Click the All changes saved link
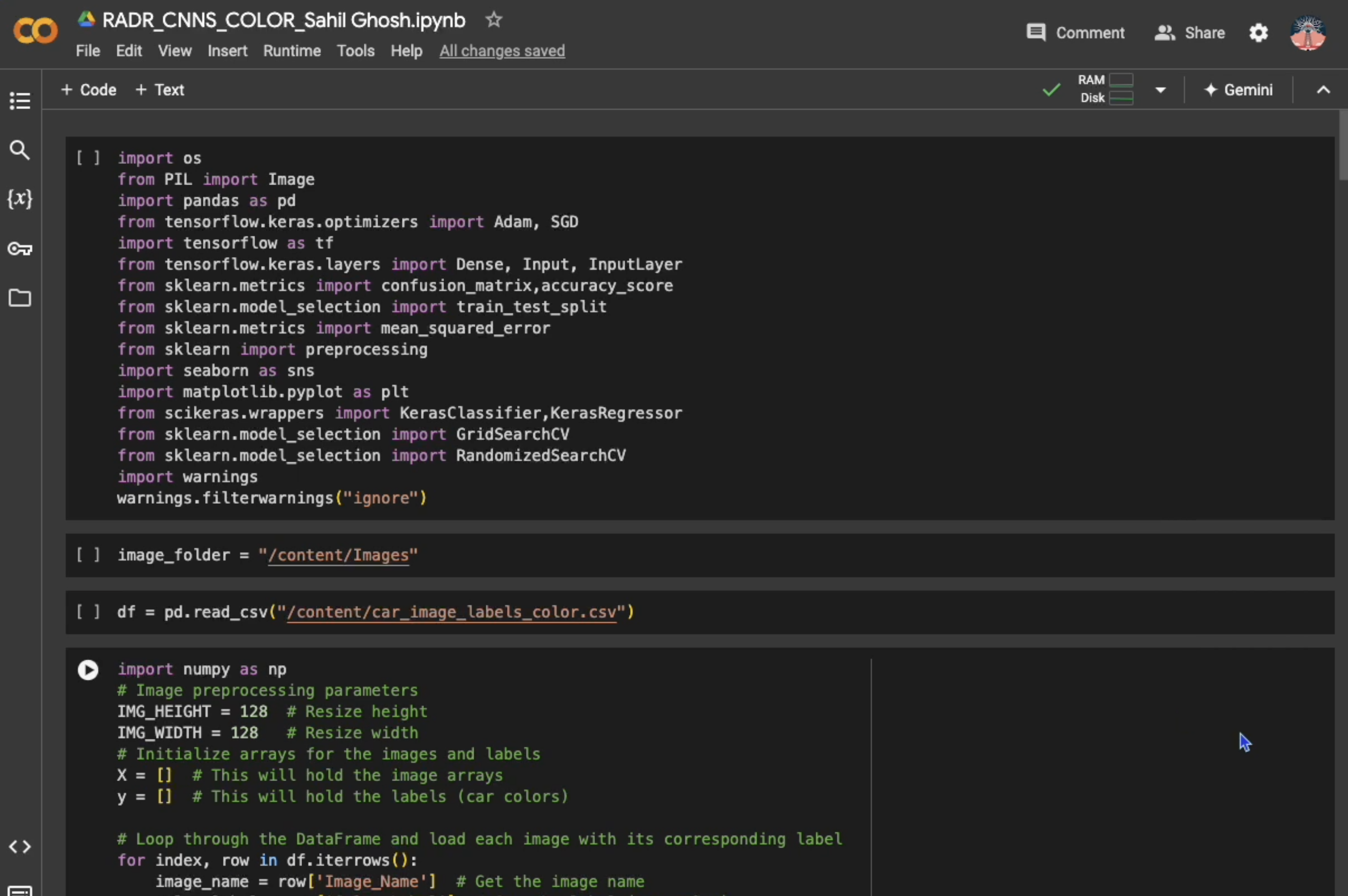 [x=502, y=51]
